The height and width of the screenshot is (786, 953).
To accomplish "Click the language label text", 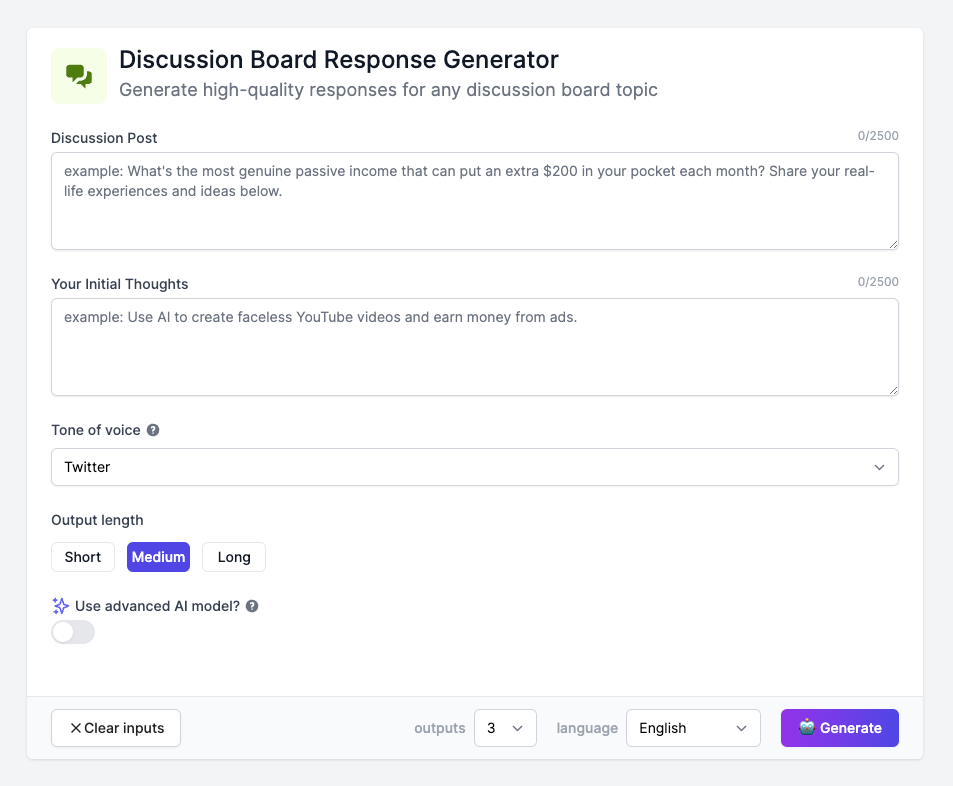I will pos(587,728).
